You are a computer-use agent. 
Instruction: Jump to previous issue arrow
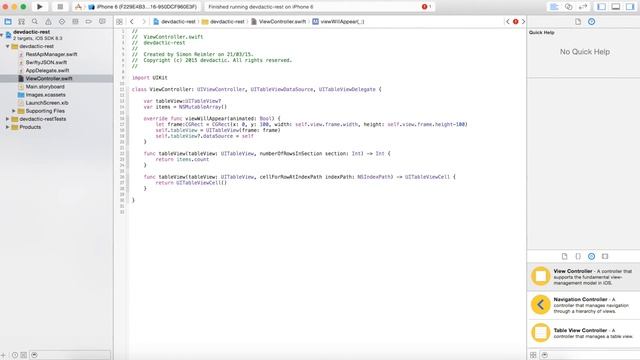point(508,22)
